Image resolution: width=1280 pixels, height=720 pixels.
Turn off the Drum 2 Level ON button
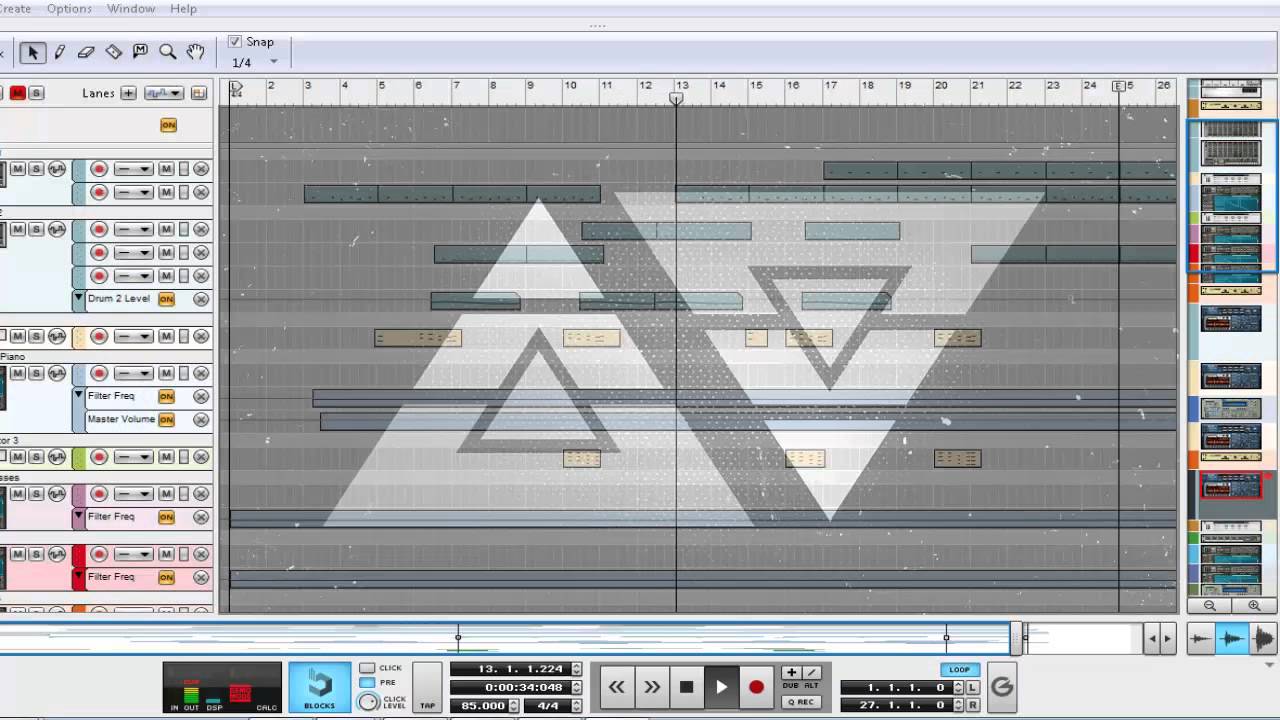coord(166,299)
